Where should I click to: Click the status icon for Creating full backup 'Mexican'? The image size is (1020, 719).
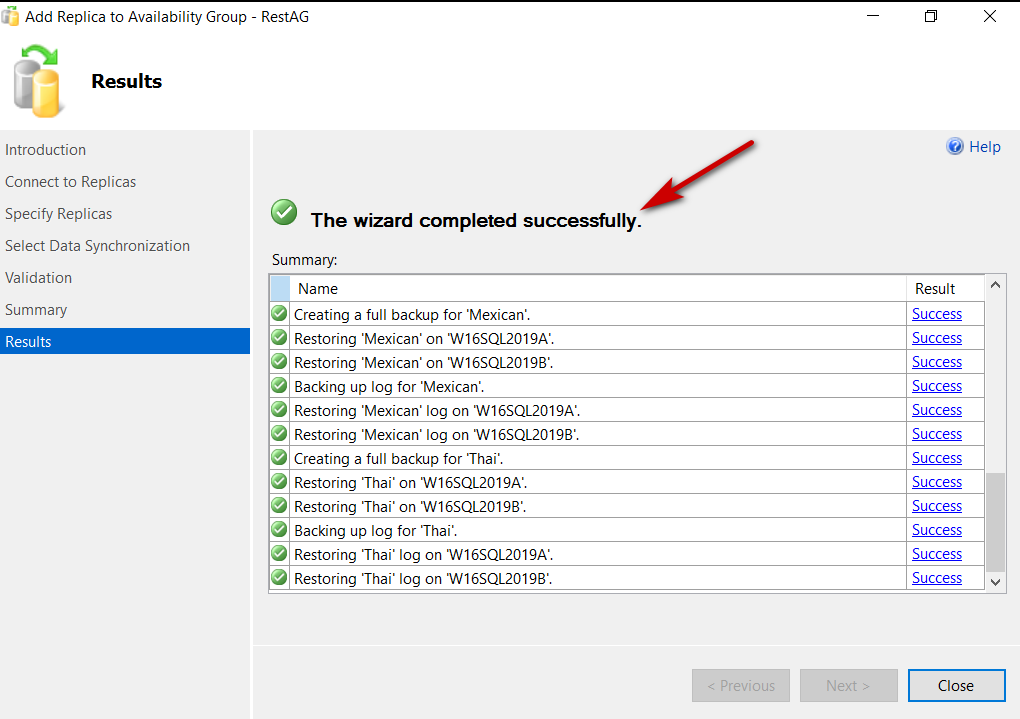pyautogui.click(x=279, y=314)
